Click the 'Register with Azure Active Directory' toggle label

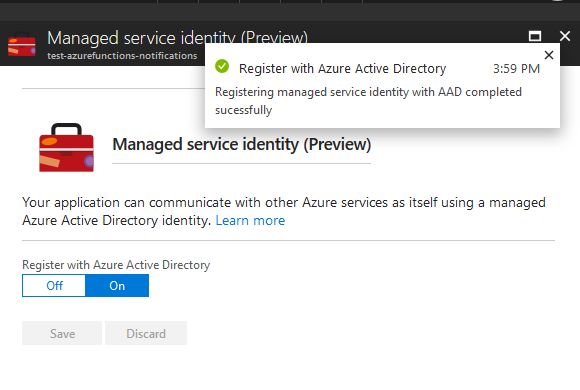116,265
